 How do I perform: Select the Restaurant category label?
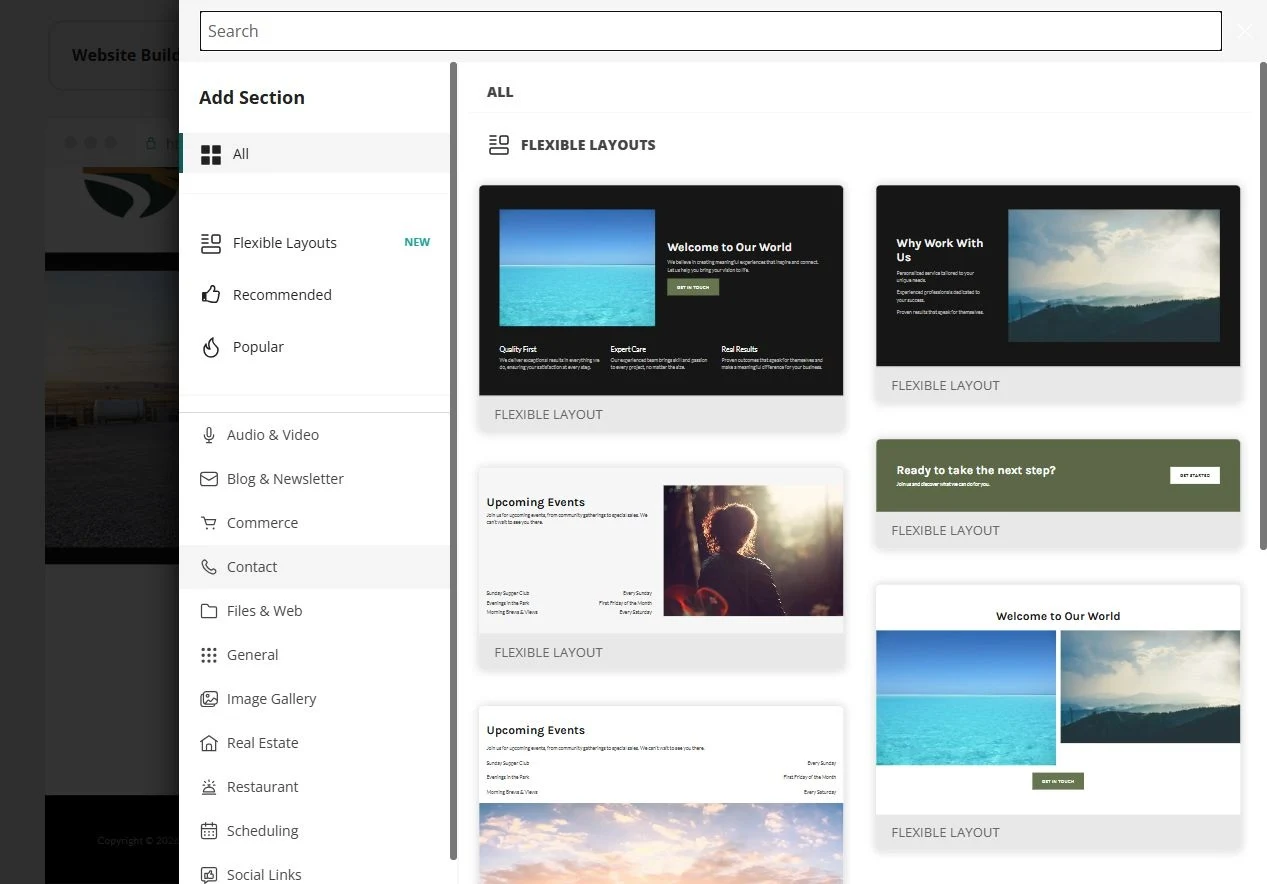262,787
